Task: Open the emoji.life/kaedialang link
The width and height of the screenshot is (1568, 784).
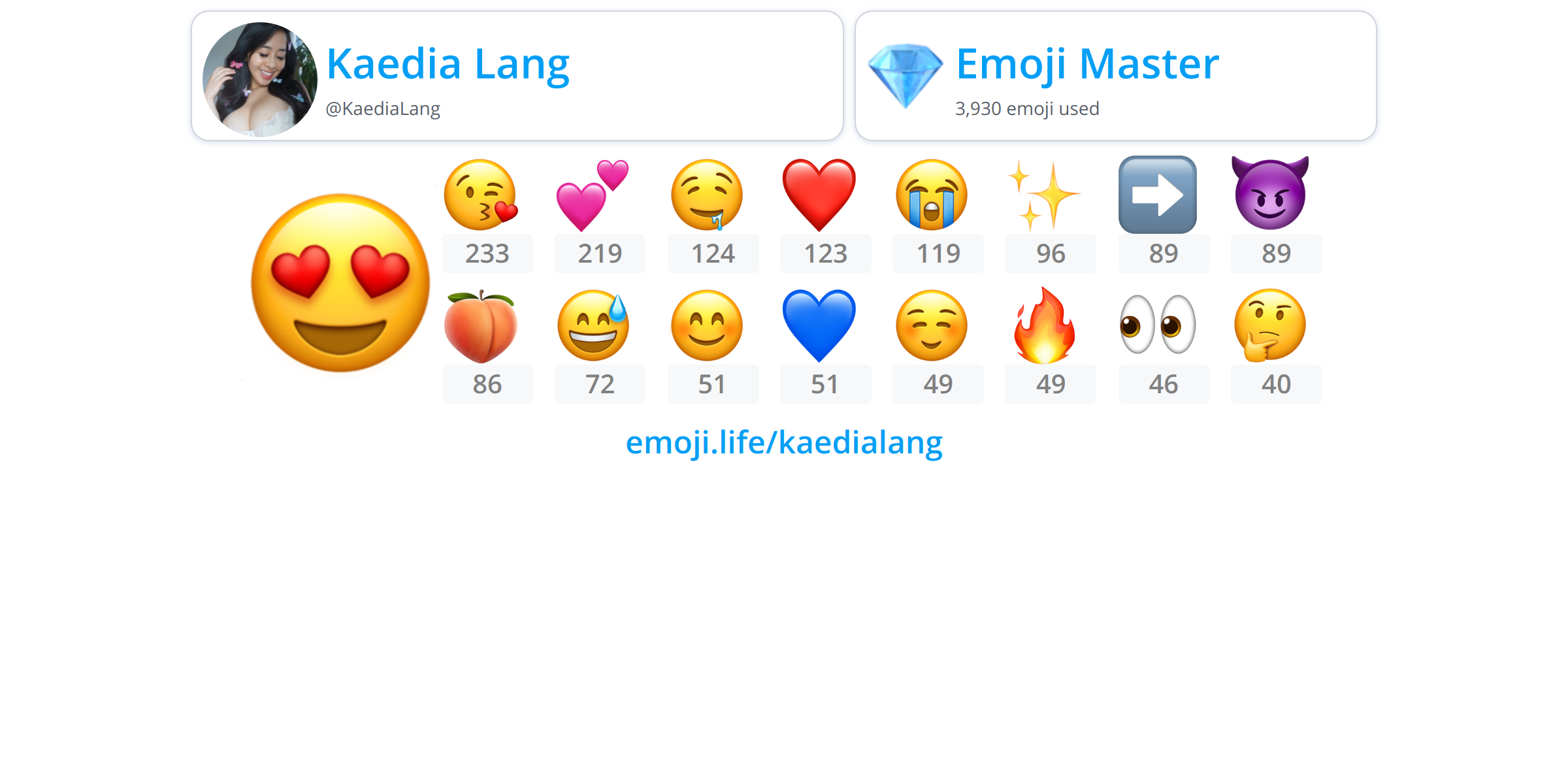Action: [784, 442]
